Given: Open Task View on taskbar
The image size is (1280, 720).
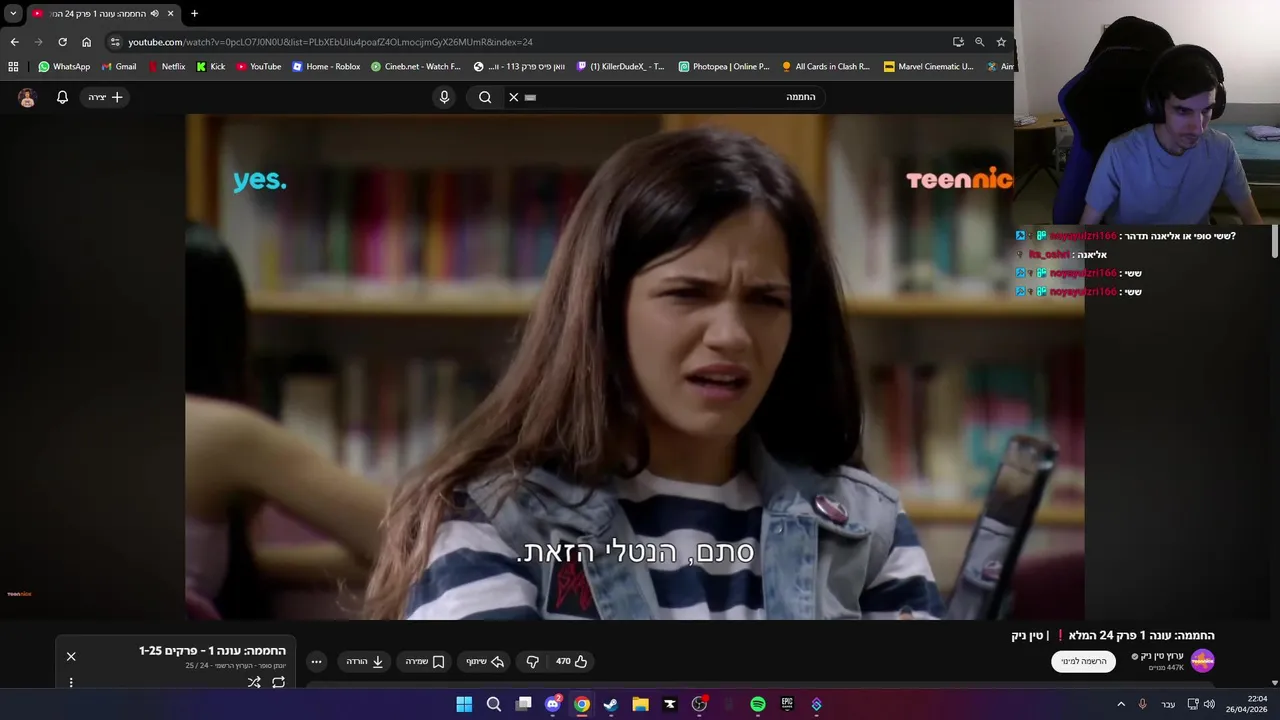Looking at the screenshot, I should pyautogui.click(x=523, y=704).
